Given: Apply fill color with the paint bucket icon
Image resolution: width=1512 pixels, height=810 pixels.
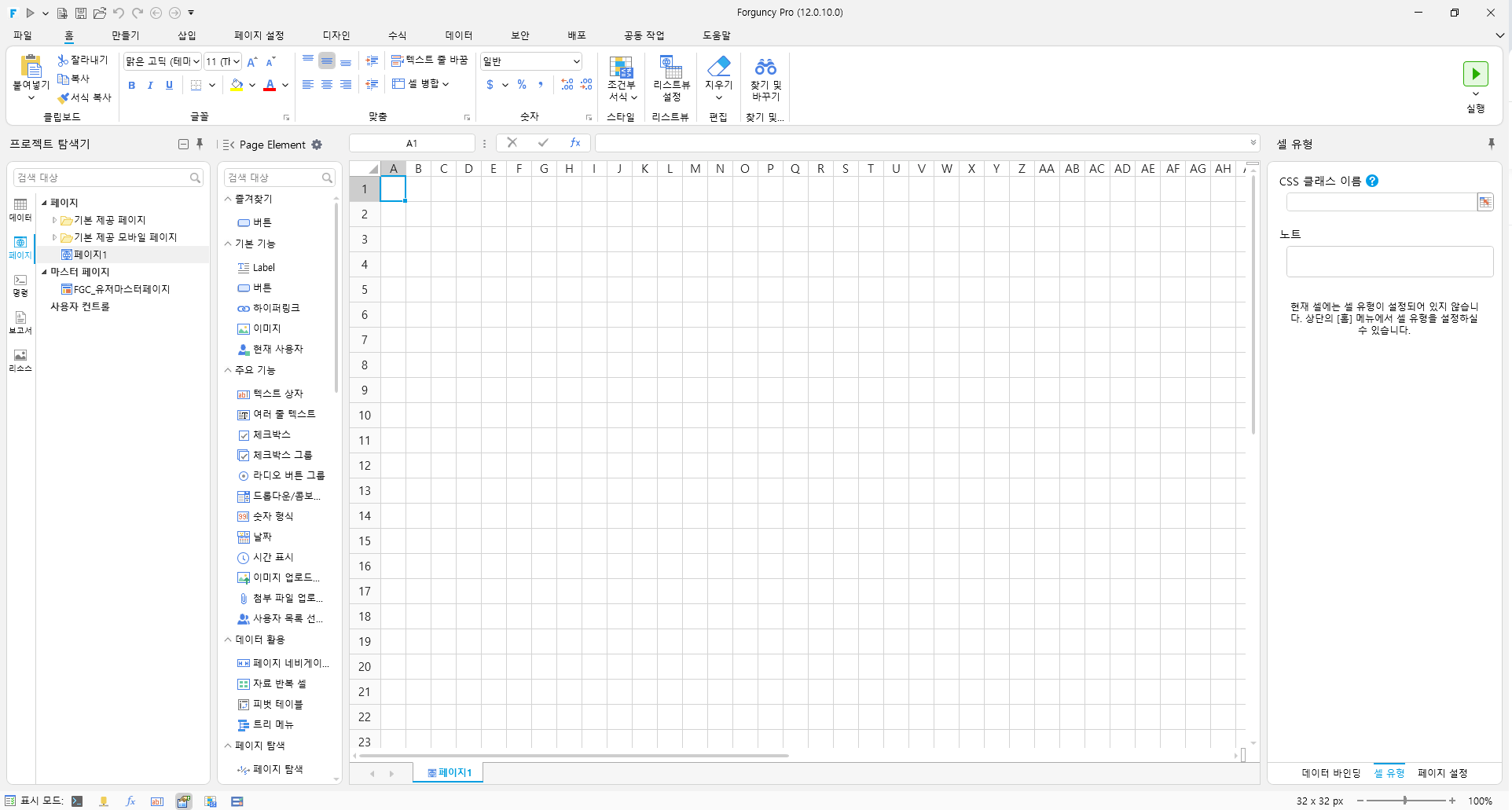Looking at the screenshot, I should click(x=237, y=85).
